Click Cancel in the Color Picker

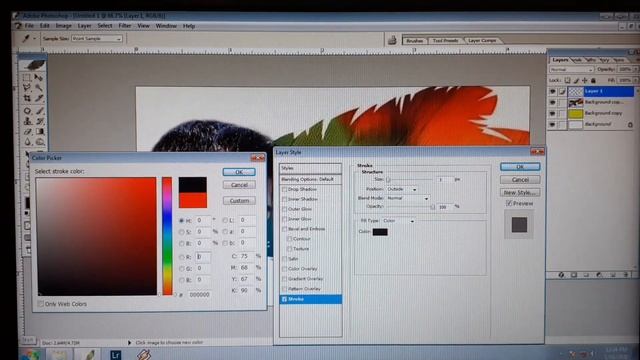coord(239,185)
